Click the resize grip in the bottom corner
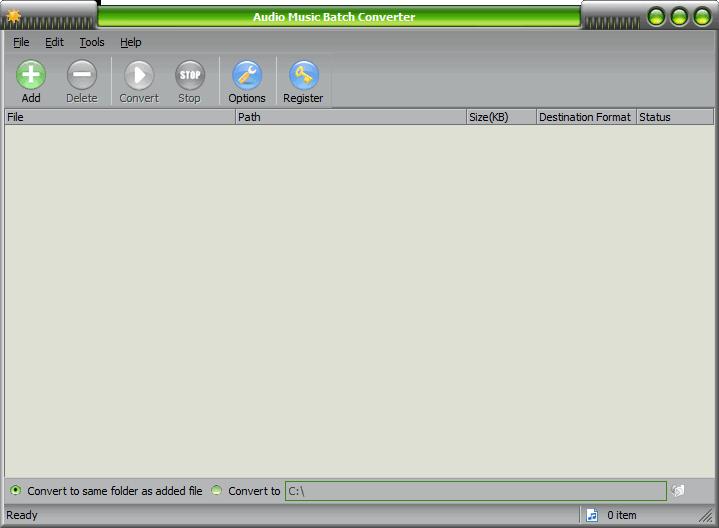The height and width of the screenshot is (528, 719). tap(706, 516)
